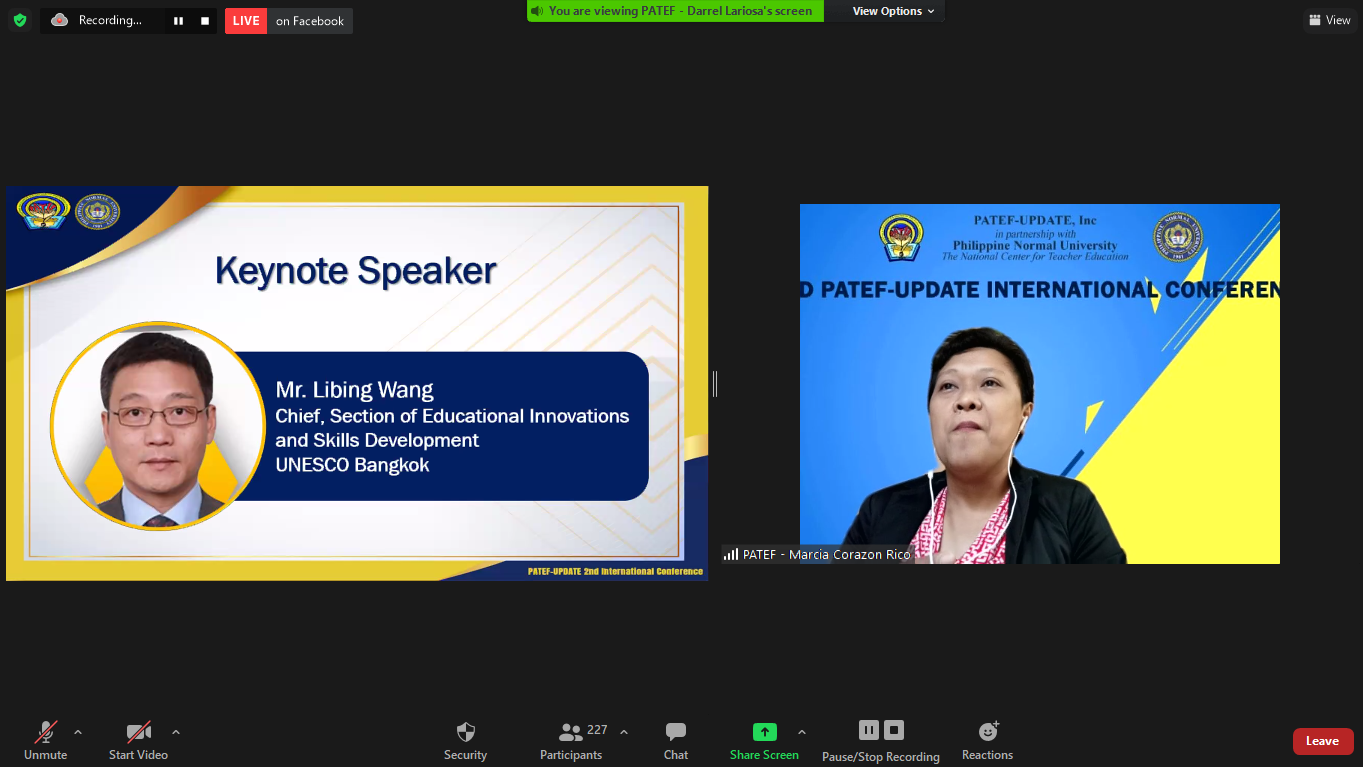This screenshot has width=1363, height=767.
Task: Click the LIVE on Facebook indicator
Action: 289,21
